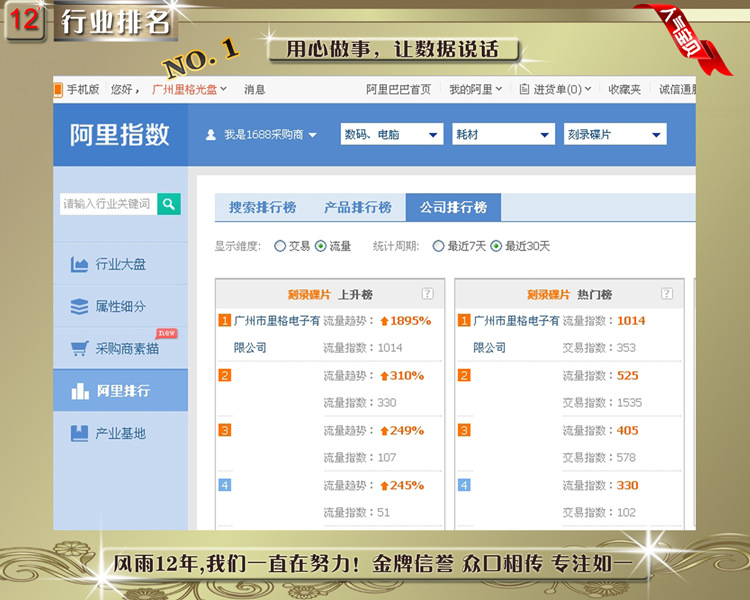The image size is (750, 600).
Task: Click the 行业大盘 chart icon
Action: [x=80, y=265]
